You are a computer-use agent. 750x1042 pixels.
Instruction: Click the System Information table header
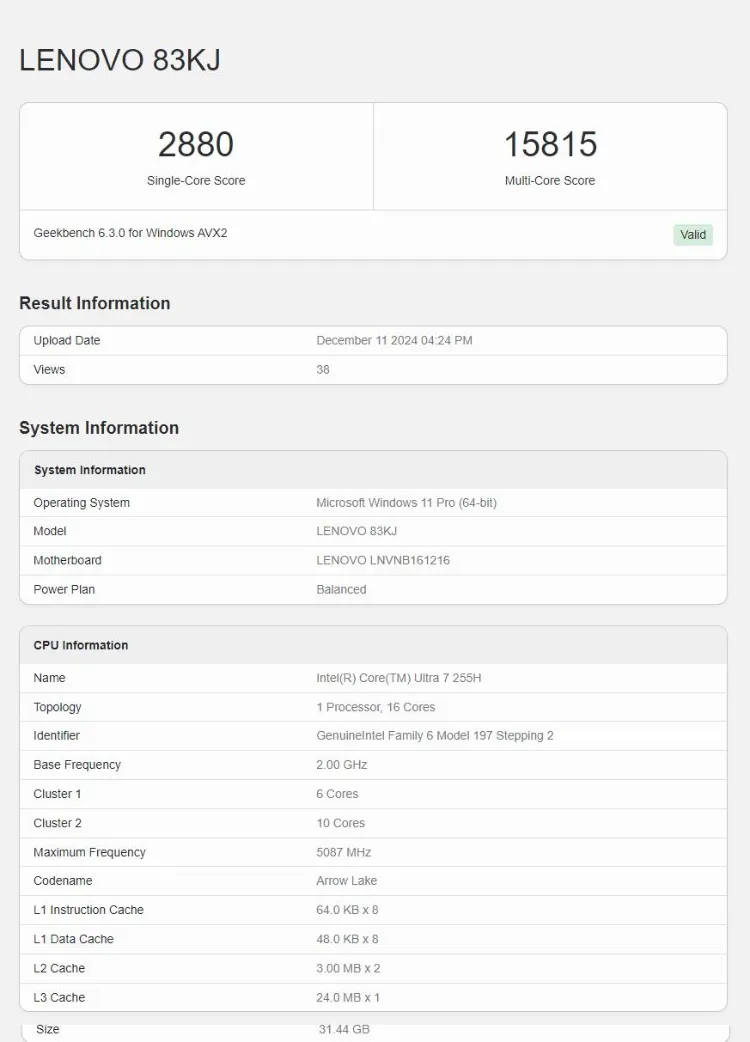[x=90, y=470]
